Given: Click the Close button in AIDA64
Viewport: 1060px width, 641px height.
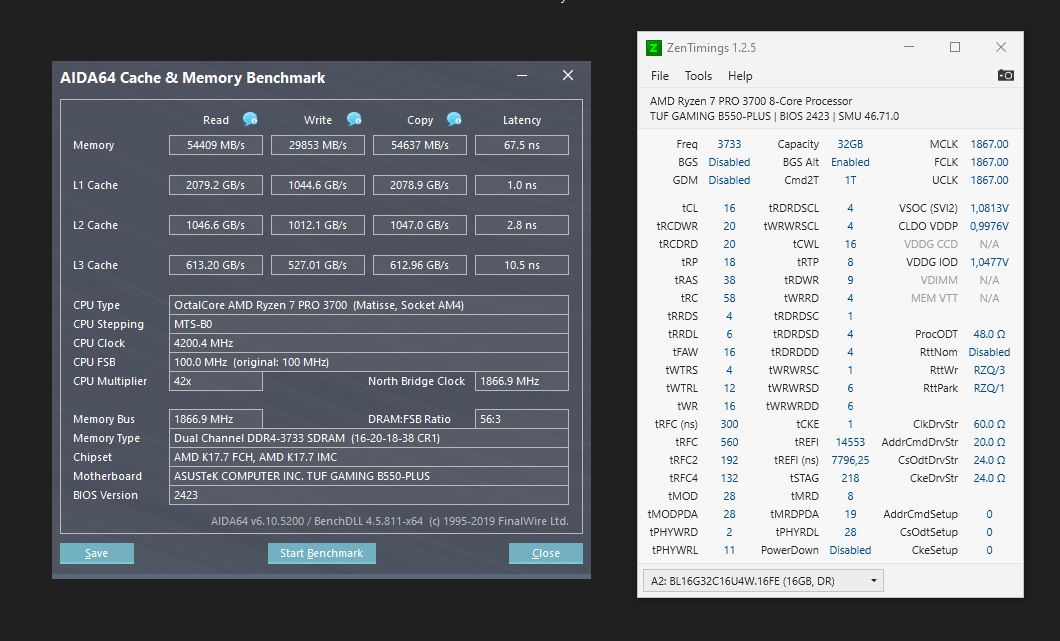Looking at the screenshot, I should pos(546,553).
